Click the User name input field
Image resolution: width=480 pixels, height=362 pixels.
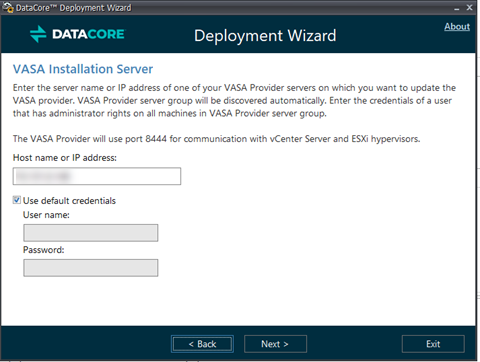coord(91,233)
